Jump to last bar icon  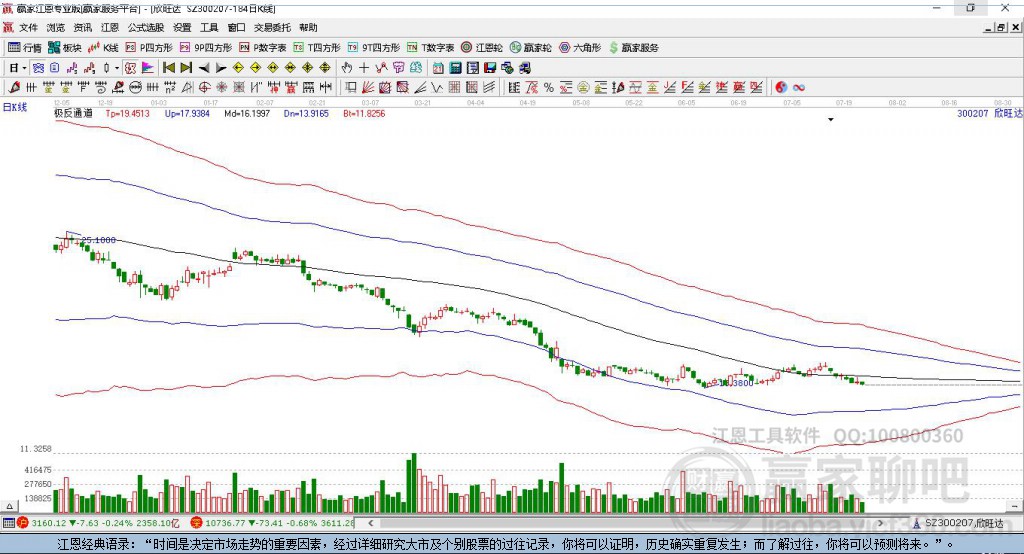[x=186, y=68]
